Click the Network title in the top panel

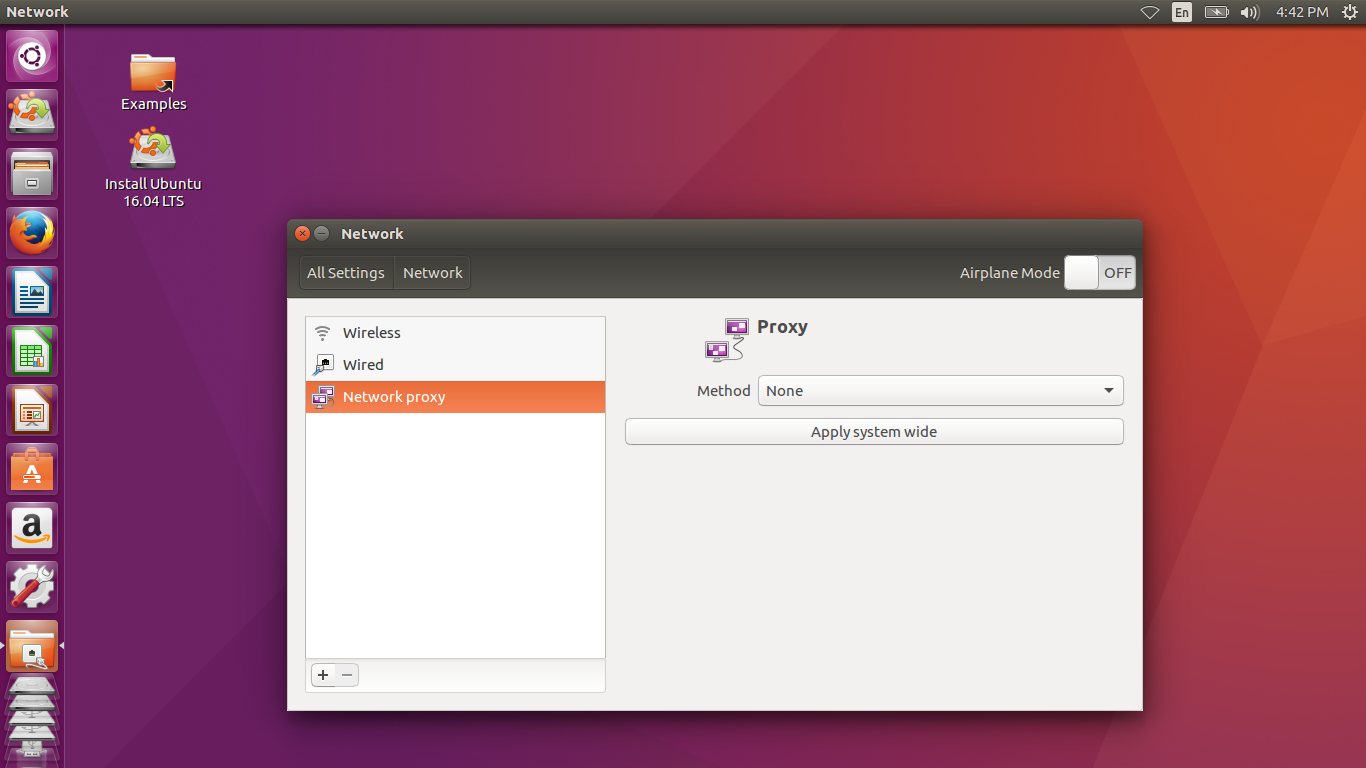point(37,12)
